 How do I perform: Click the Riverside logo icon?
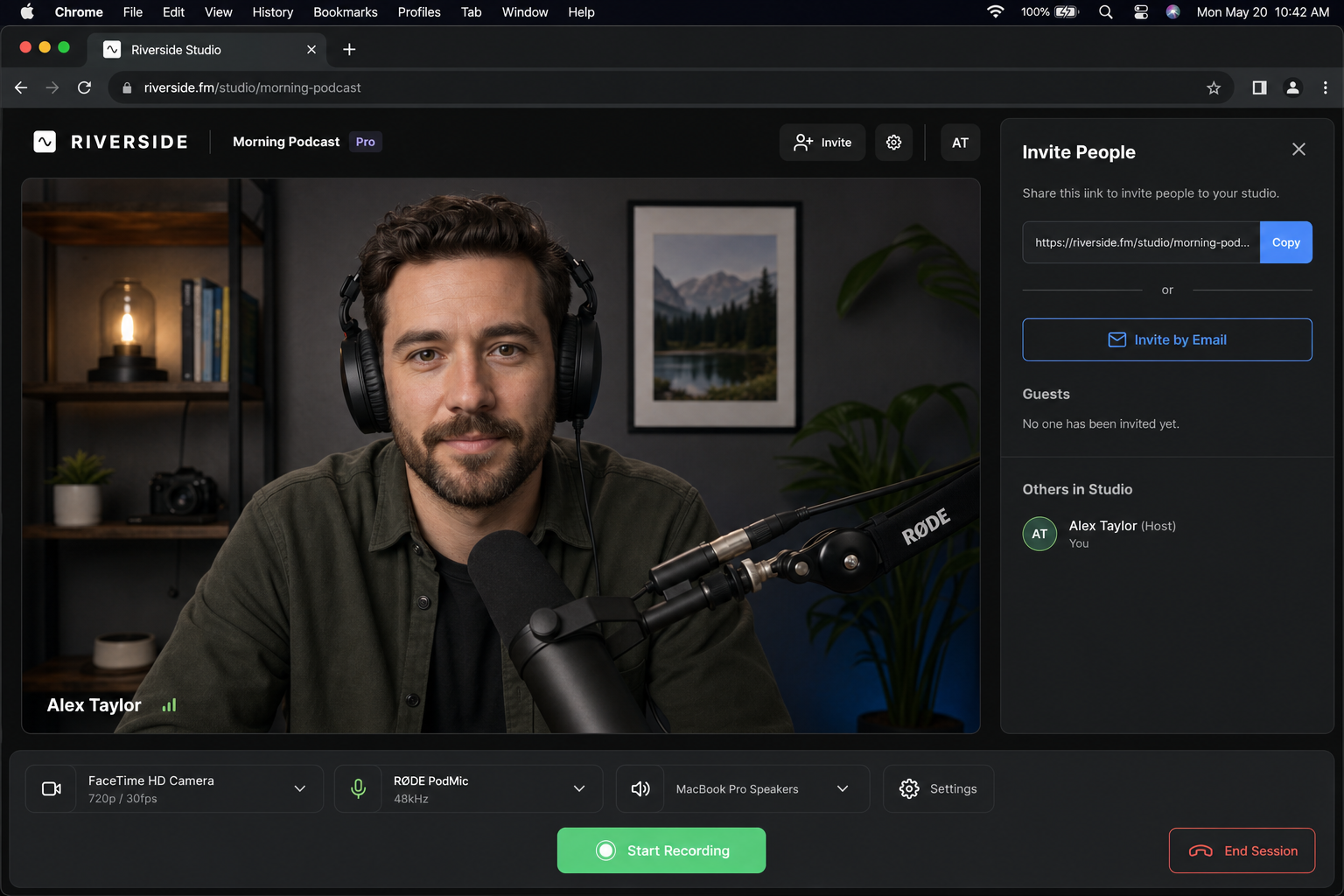[45, 142]
